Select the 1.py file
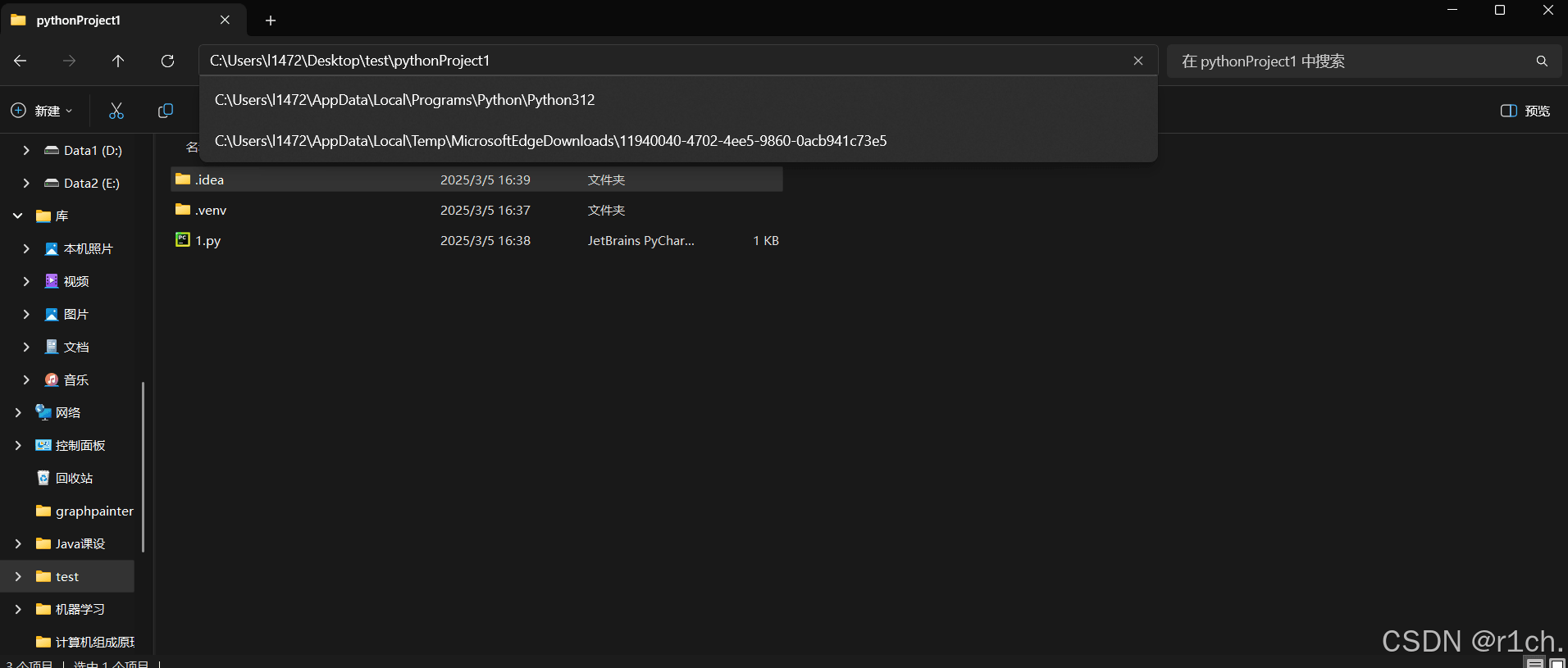The height and width of the screenshot is (668, 1568). coord(476,240)
